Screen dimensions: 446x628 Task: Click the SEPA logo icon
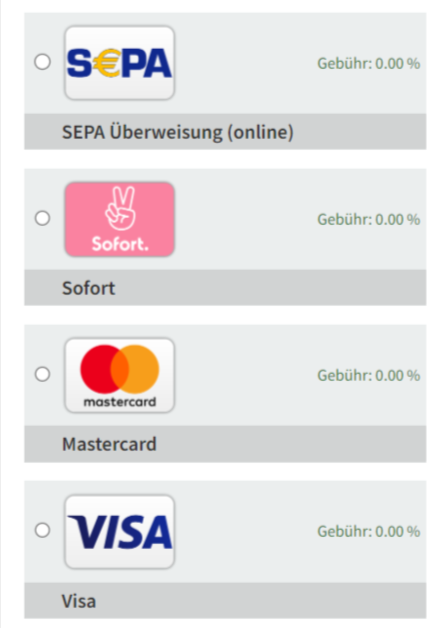(119, 63)
